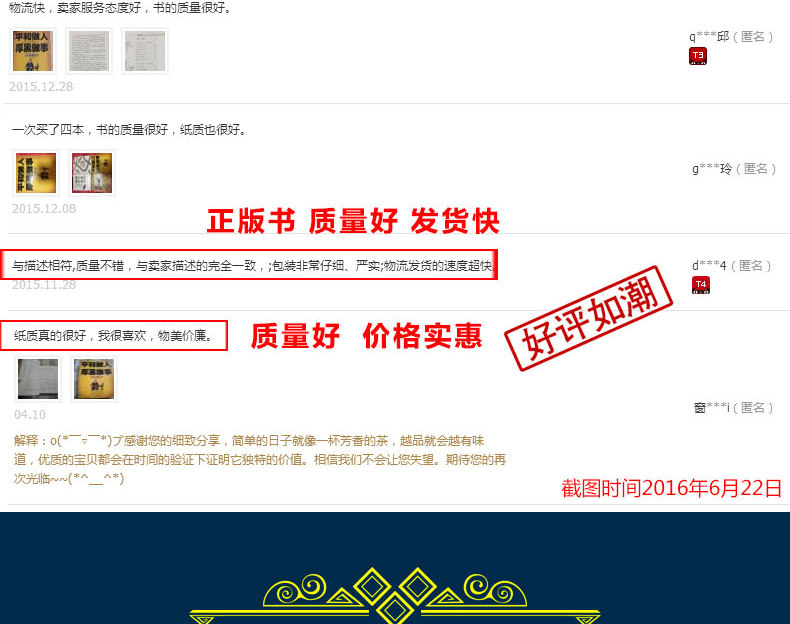Click the T4 badge under d***4
790x624 pixels.
point(701,285)
